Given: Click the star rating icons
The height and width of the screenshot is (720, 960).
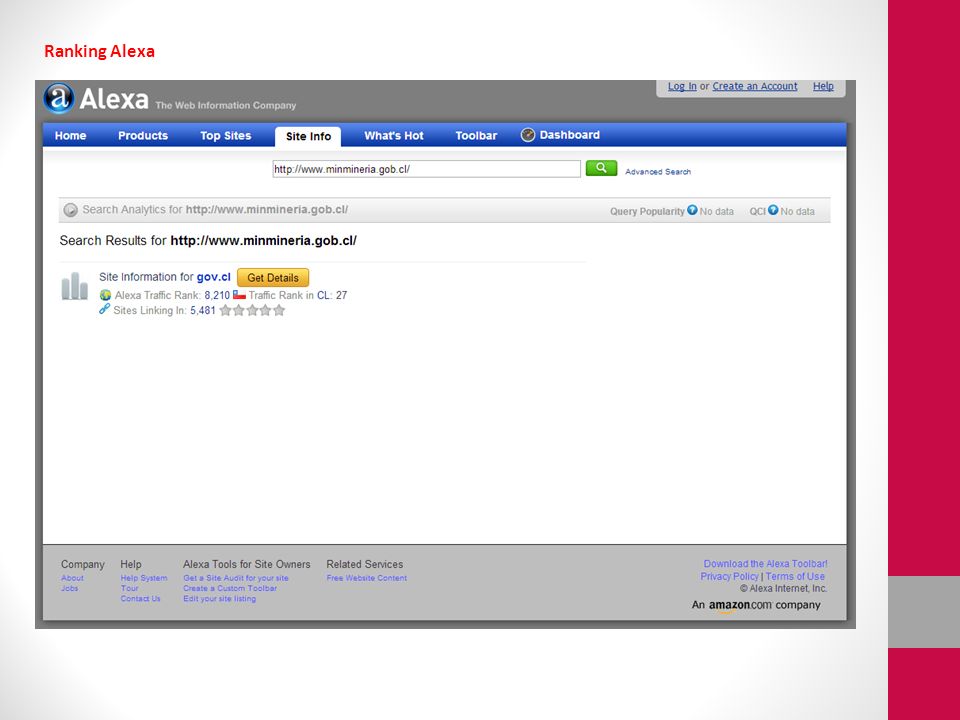Looking at the screenshot, I should [252, 310].
